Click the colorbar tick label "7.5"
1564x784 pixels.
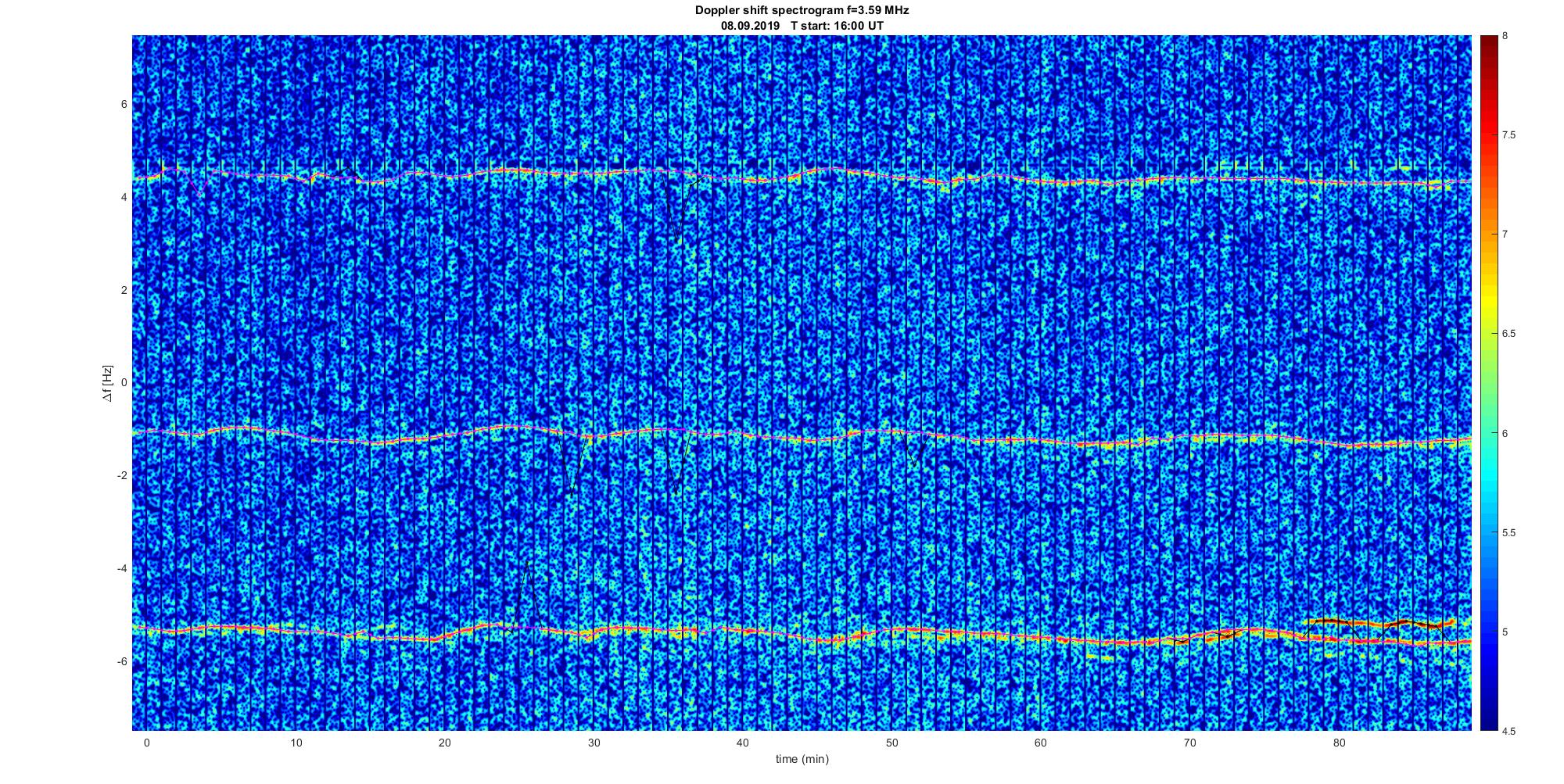click(1508, 135)
